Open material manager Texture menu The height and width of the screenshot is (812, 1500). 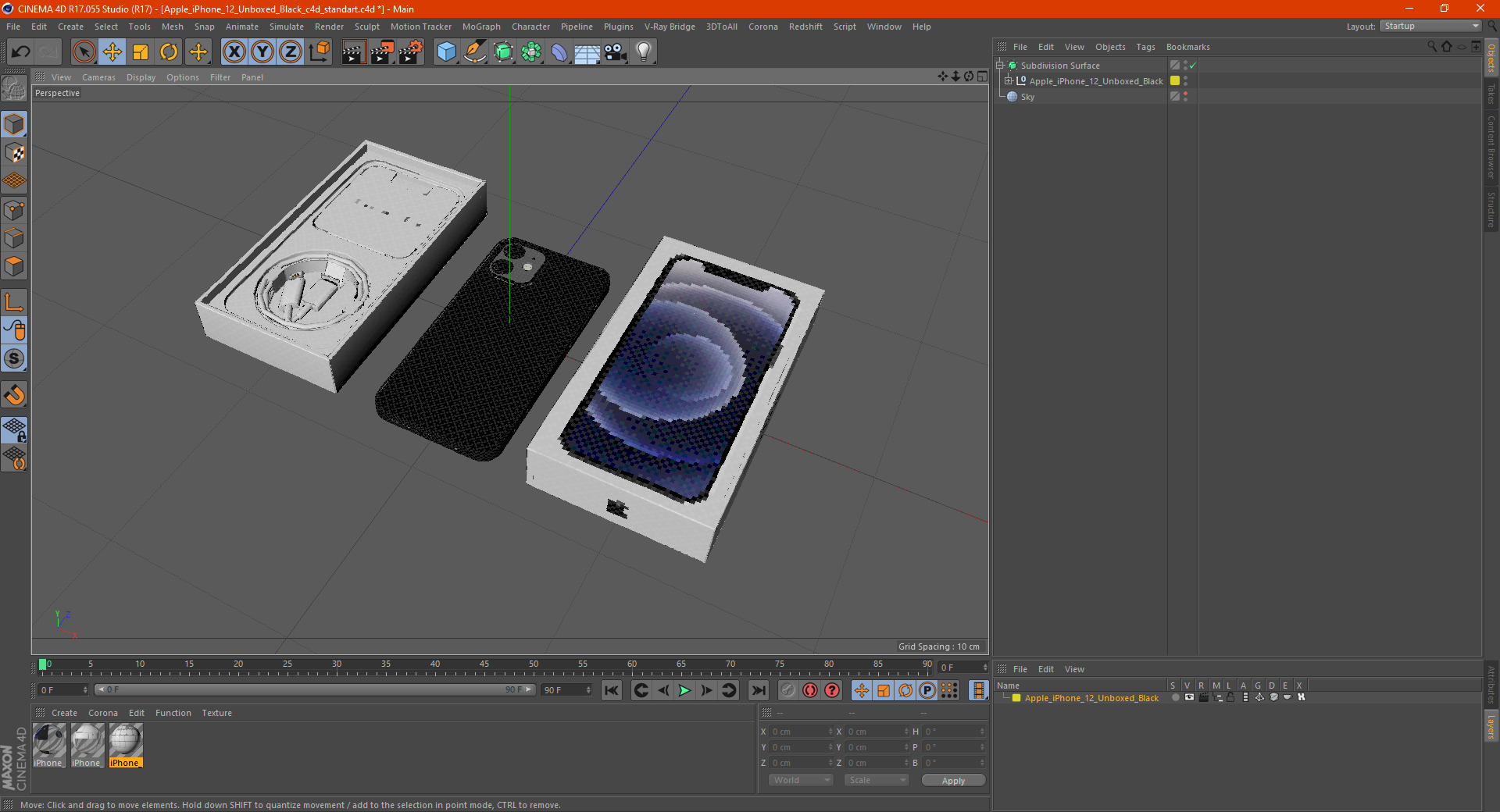pos(216,713)
